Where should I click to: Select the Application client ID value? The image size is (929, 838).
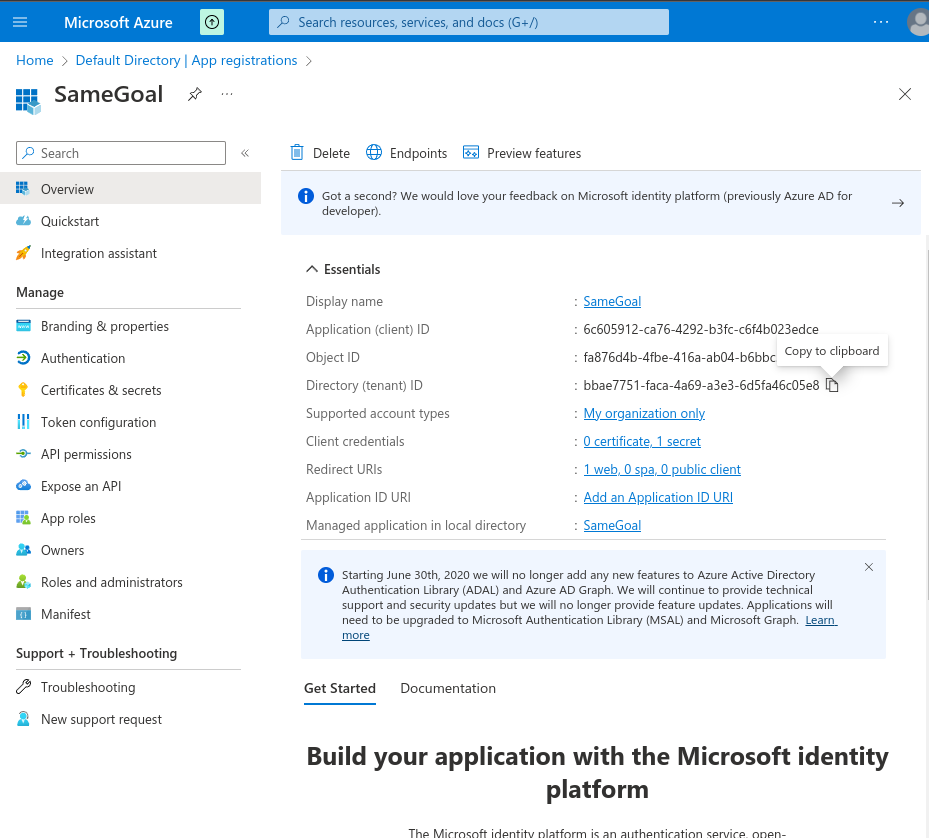click(701, 330)
